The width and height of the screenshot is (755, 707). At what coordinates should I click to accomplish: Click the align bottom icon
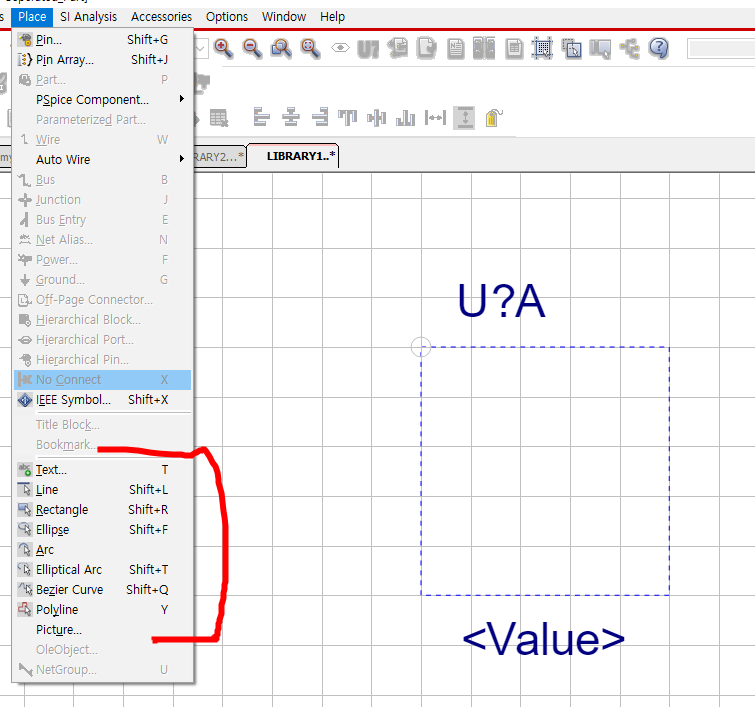pos(405,118)
